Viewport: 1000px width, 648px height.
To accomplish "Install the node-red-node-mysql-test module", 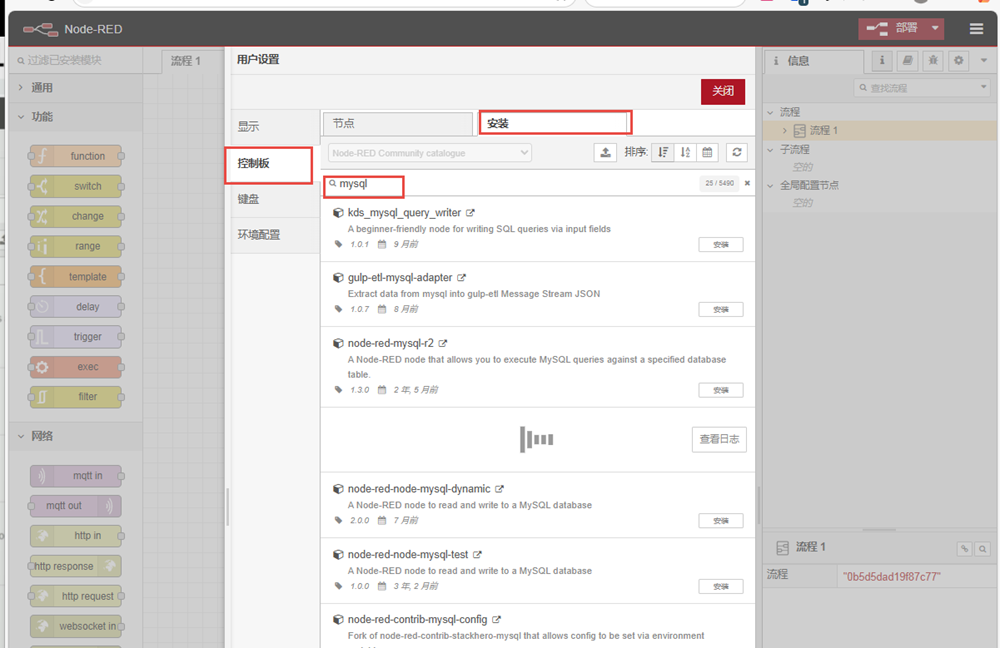I will click(721, 587).
